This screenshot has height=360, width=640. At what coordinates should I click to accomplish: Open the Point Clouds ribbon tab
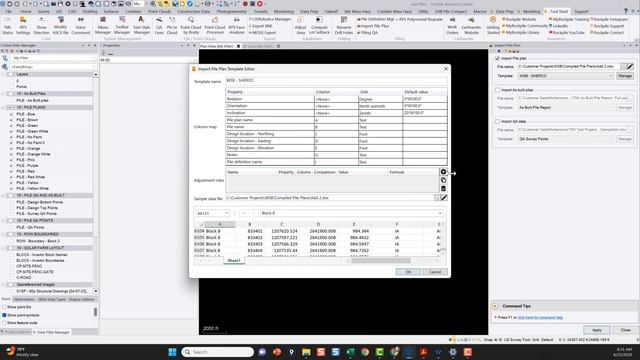pyautogui.click(x=159, y=11)
